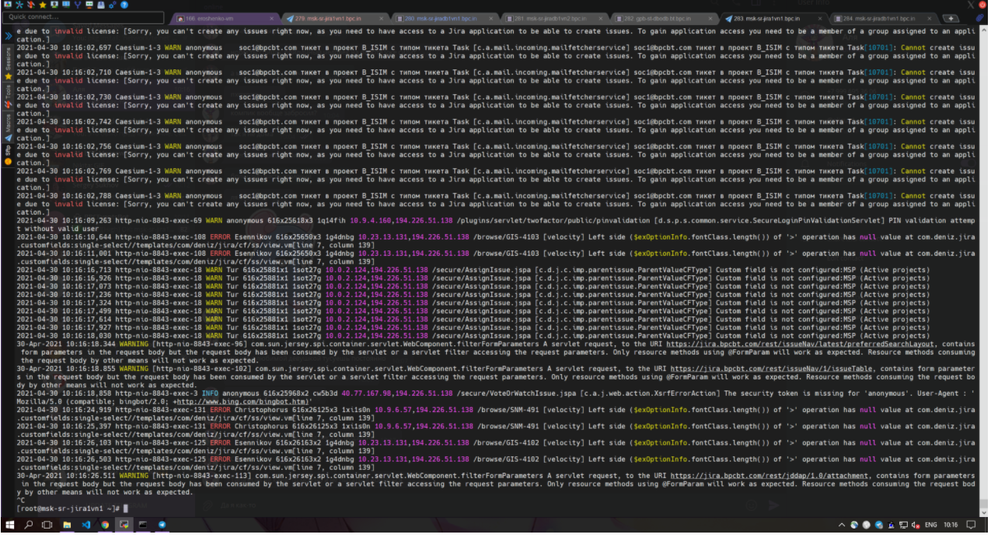The image size is (998, 535).
Task: Open the bing.com/bingbot.htm link
Action: tap(242, 401)
